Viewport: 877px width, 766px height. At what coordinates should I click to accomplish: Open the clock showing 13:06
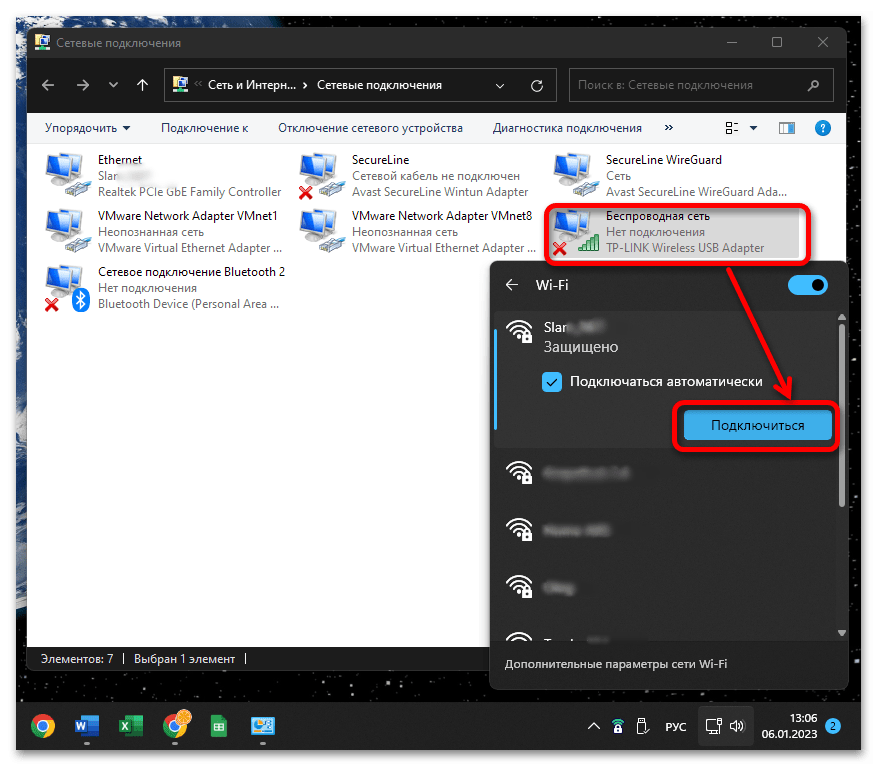[x=789, y=726]
